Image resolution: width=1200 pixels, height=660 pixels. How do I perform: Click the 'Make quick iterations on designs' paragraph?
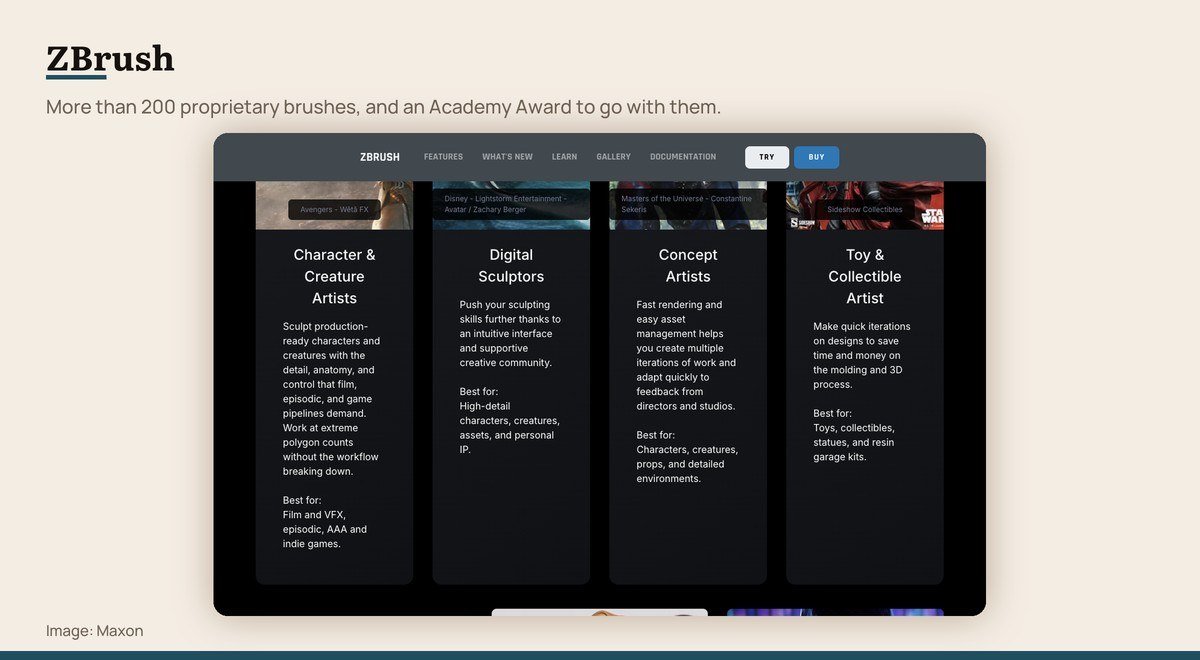[862, 355]
